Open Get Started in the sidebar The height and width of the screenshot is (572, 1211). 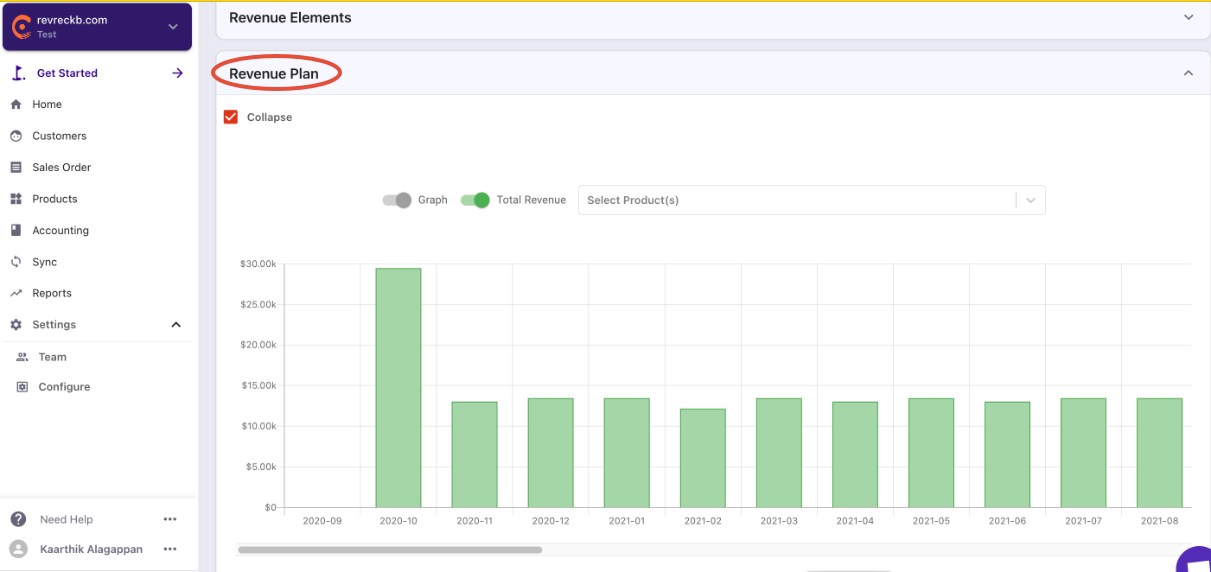[67, 73]
